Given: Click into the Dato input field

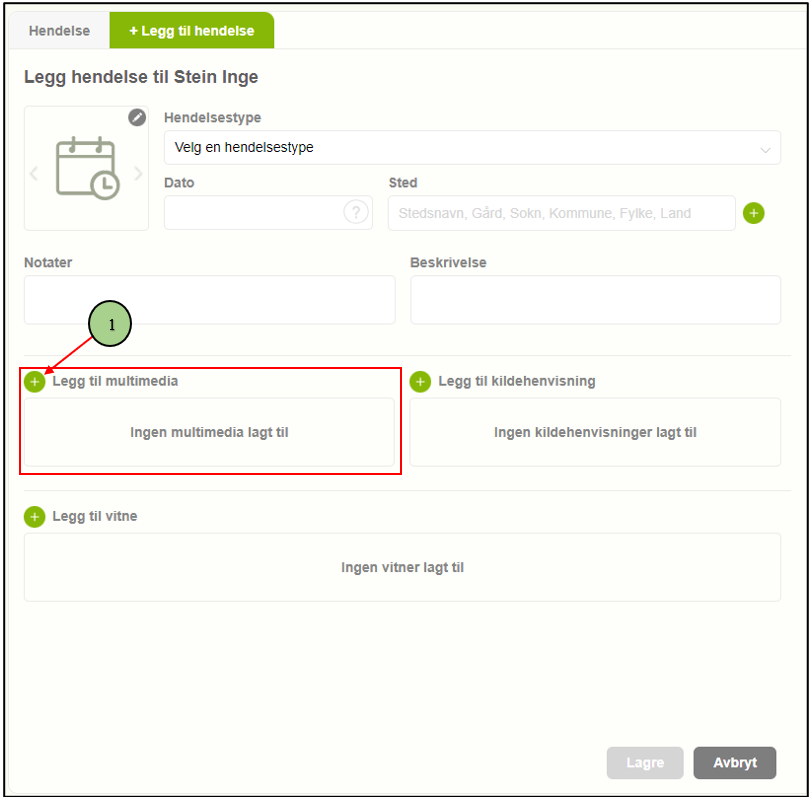Looking at the screenshot, I should pos(253,213).
